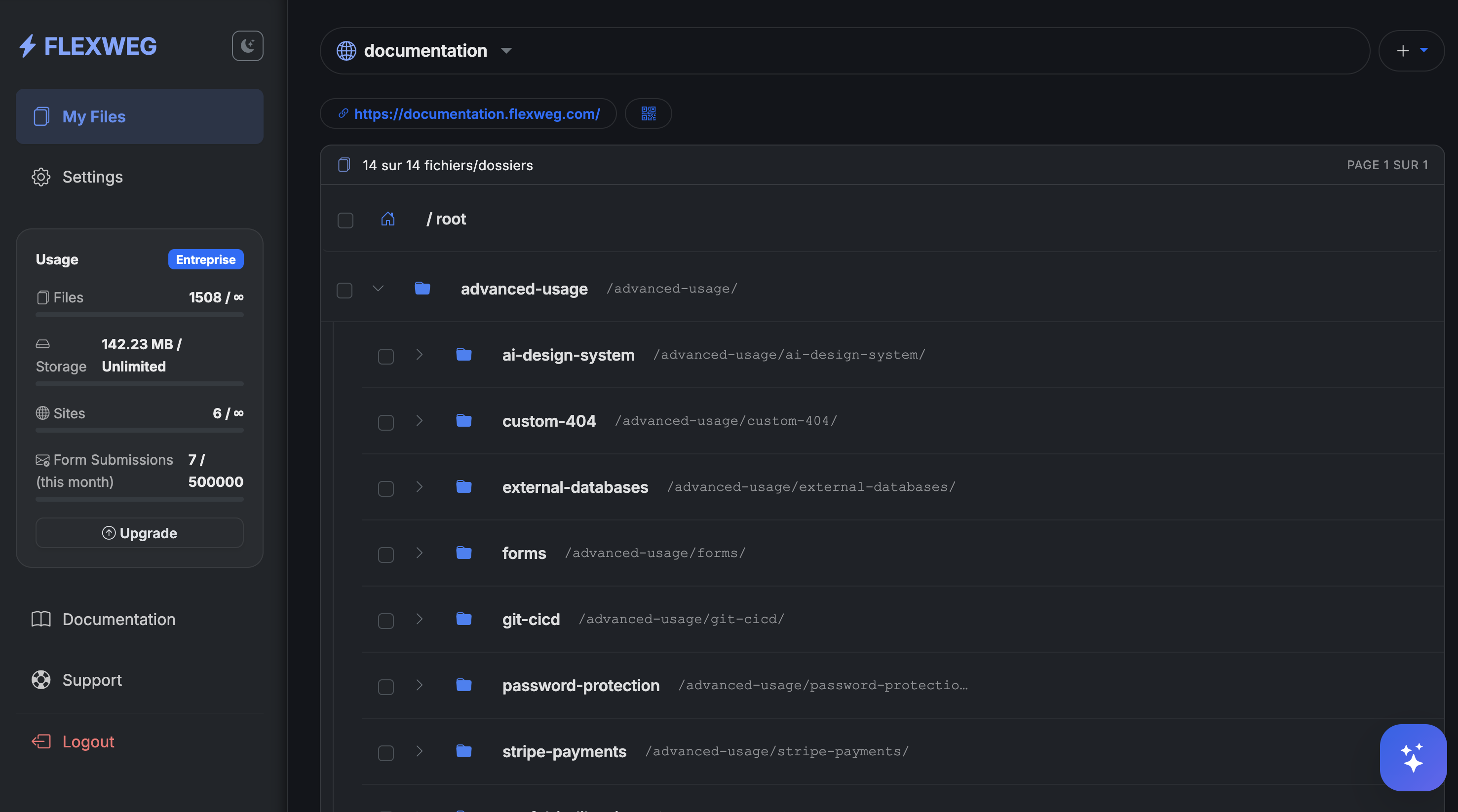Click the Files usage progress bar
Viewport: 1458px width, 812px height.
tap(139, 315)
